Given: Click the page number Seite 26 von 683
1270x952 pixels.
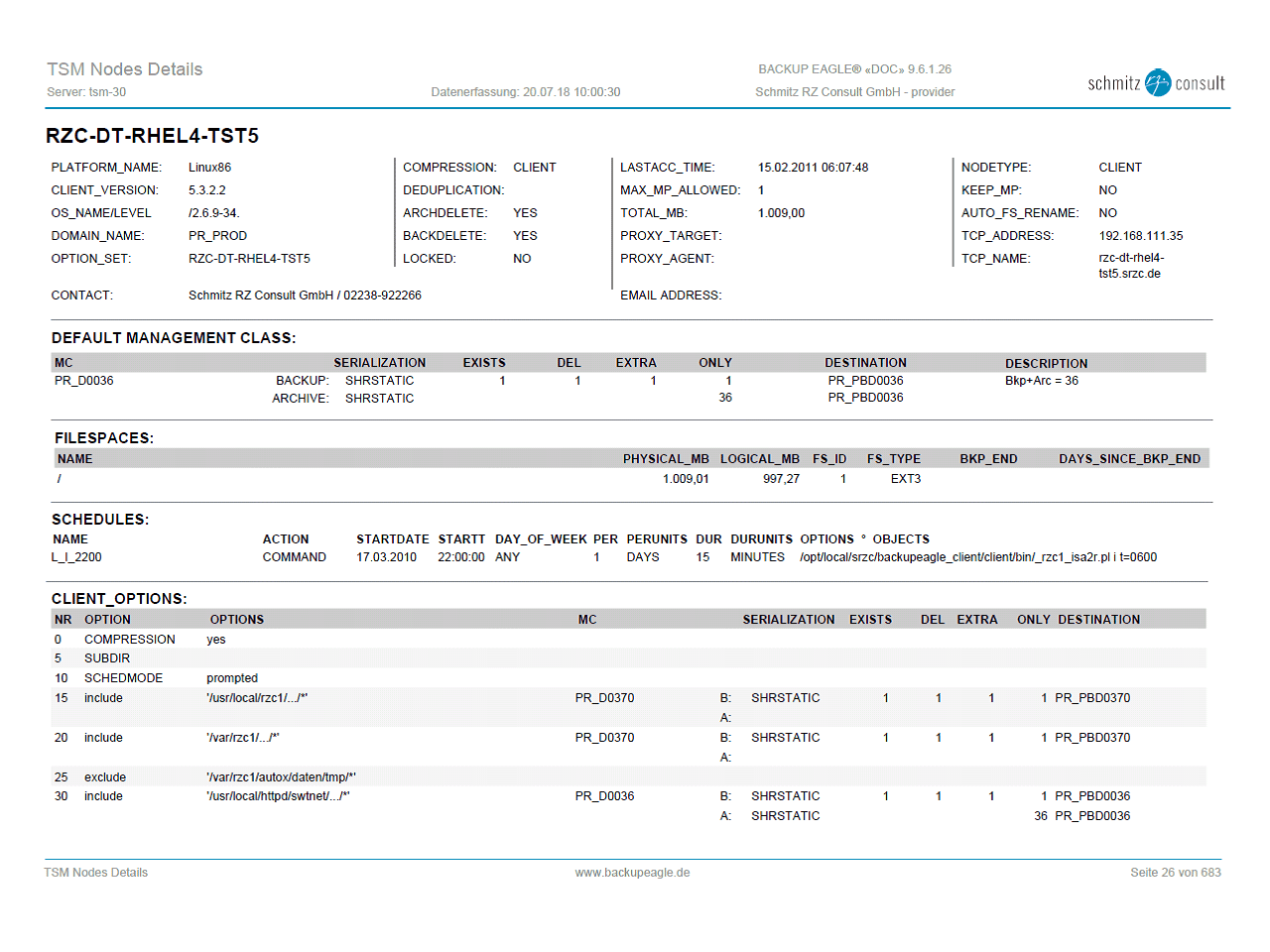Looking at the screenshot, I should pyautogui.click(x=1176, y=873).
